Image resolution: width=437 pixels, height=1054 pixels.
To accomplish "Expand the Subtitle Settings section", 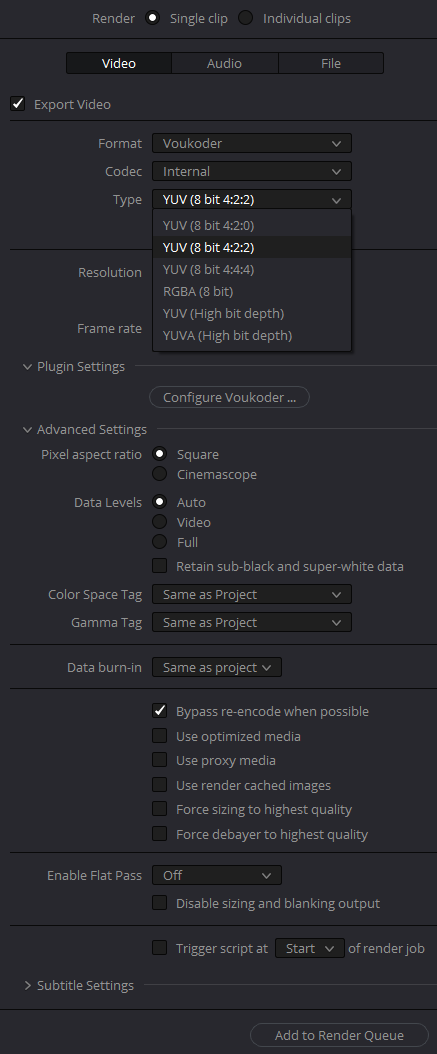I will [x=28, y=985].
